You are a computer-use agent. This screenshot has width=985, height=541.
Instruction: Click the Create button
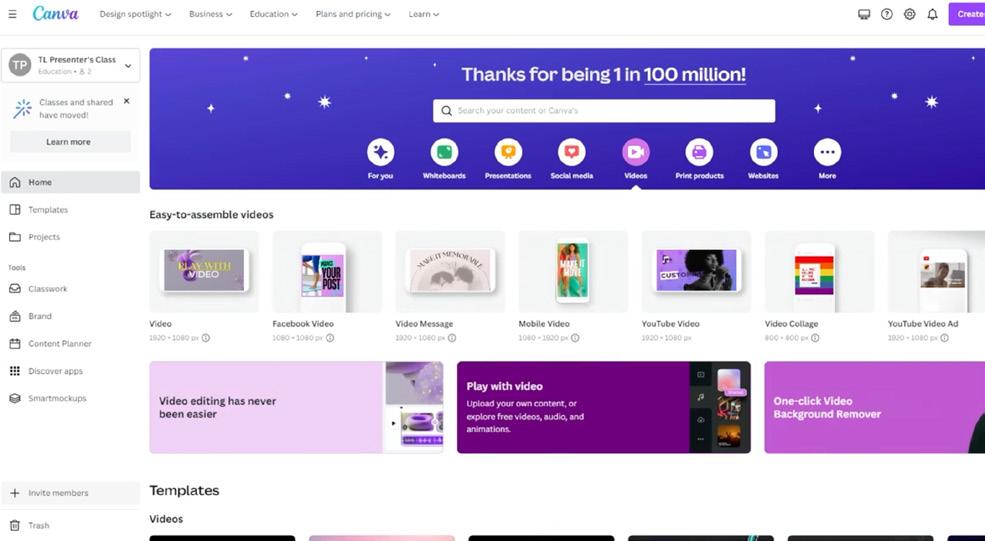coord(967,14)
